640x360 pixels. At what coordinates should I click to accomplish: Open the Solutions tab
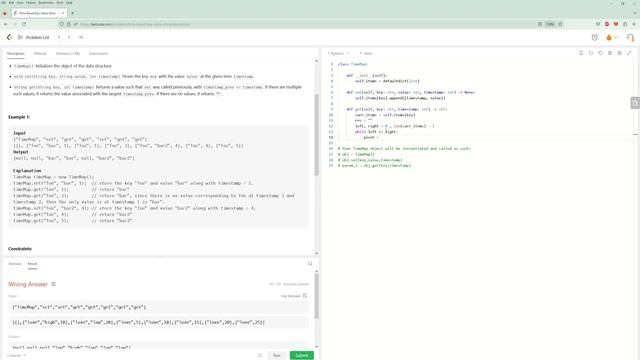coord(68,53)
